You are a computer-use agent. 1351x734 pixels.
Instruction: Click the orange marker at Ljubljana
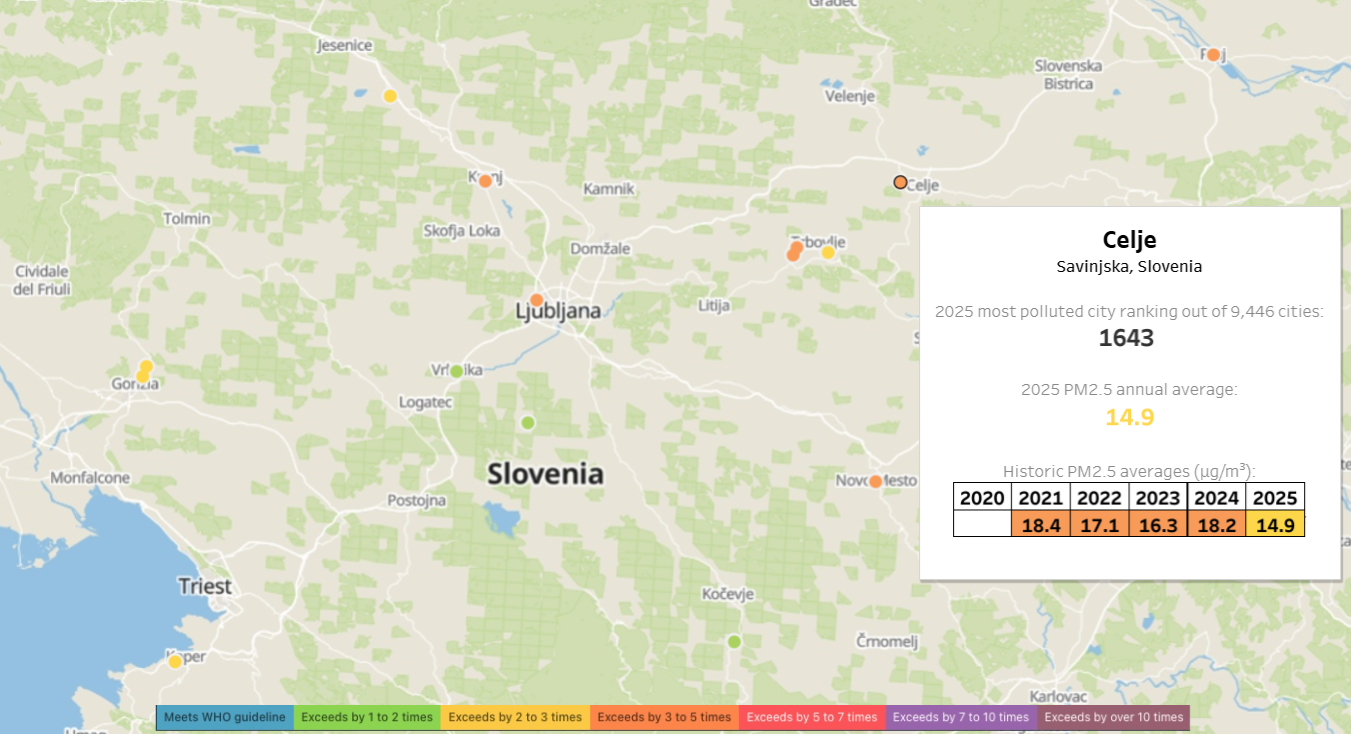[x=536, y=300]
